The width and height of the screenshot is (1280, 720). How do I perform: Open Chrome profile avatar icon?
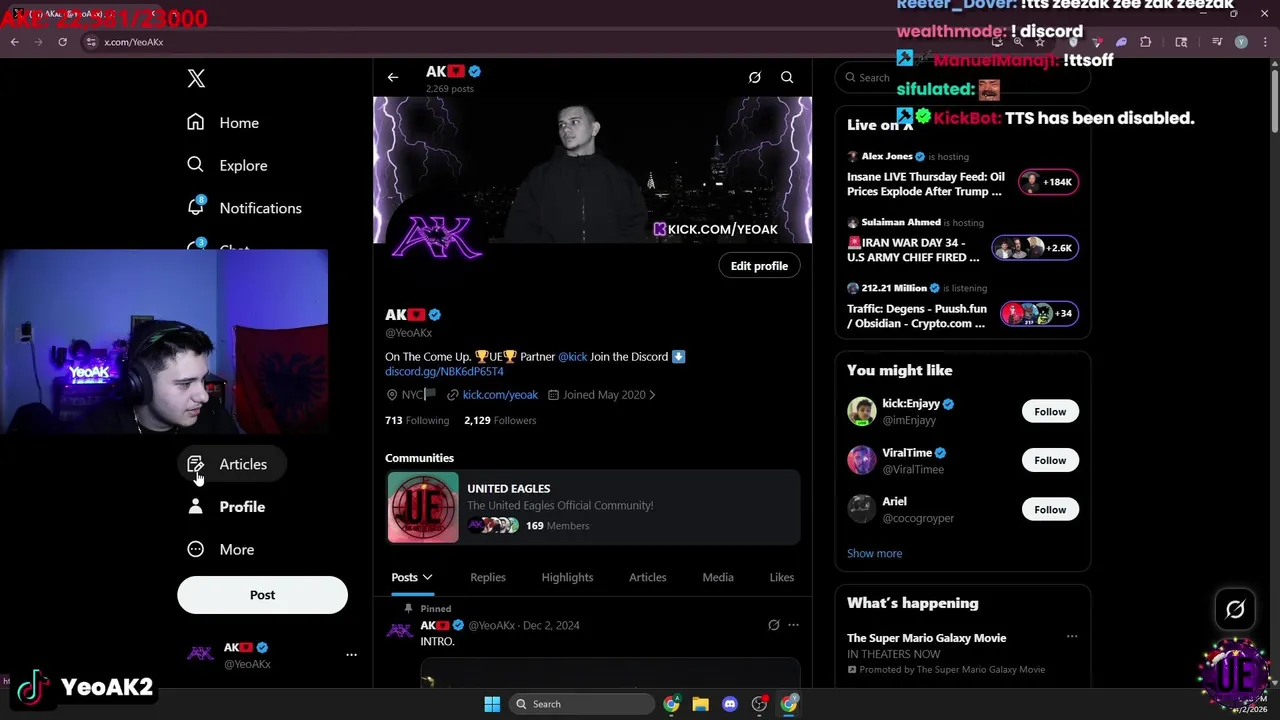pyautogui.click(x=1241, y=42)
